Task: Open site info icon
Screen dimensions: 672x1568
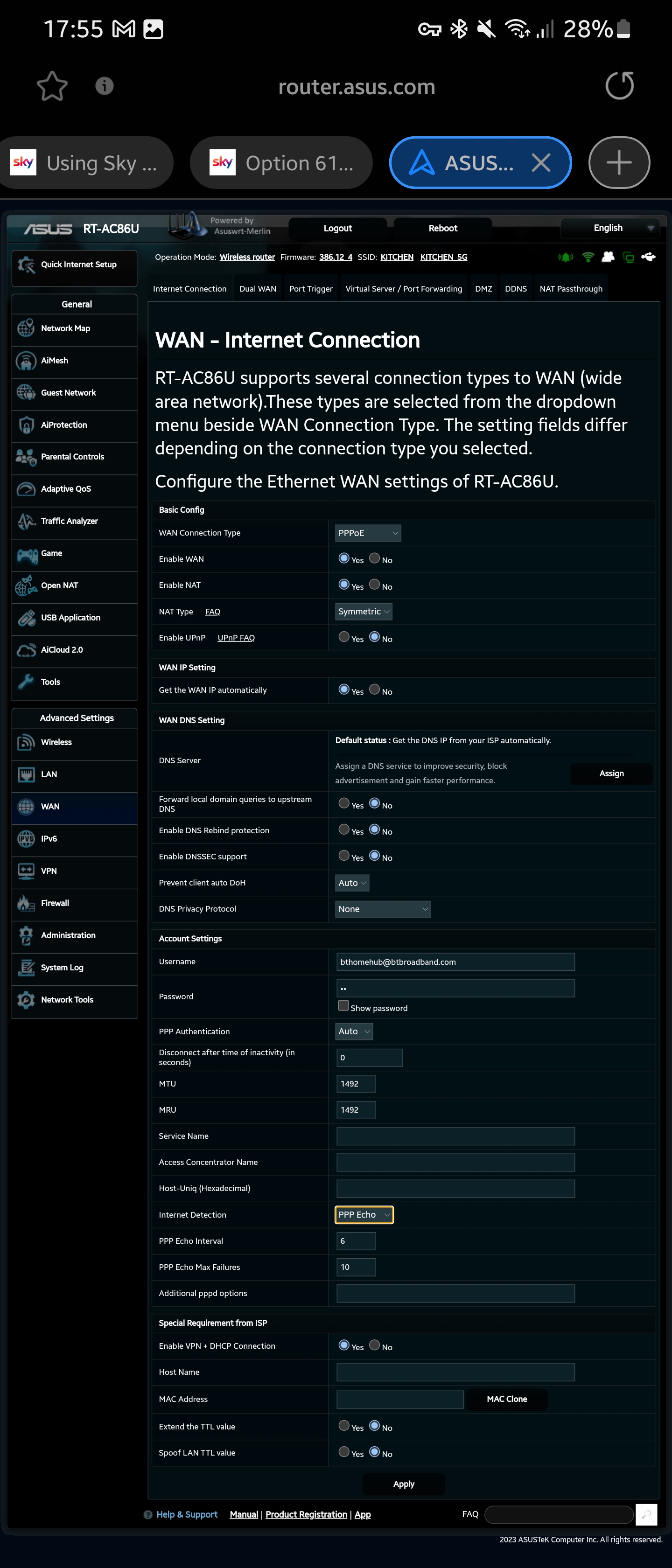Action: point(105,86)
